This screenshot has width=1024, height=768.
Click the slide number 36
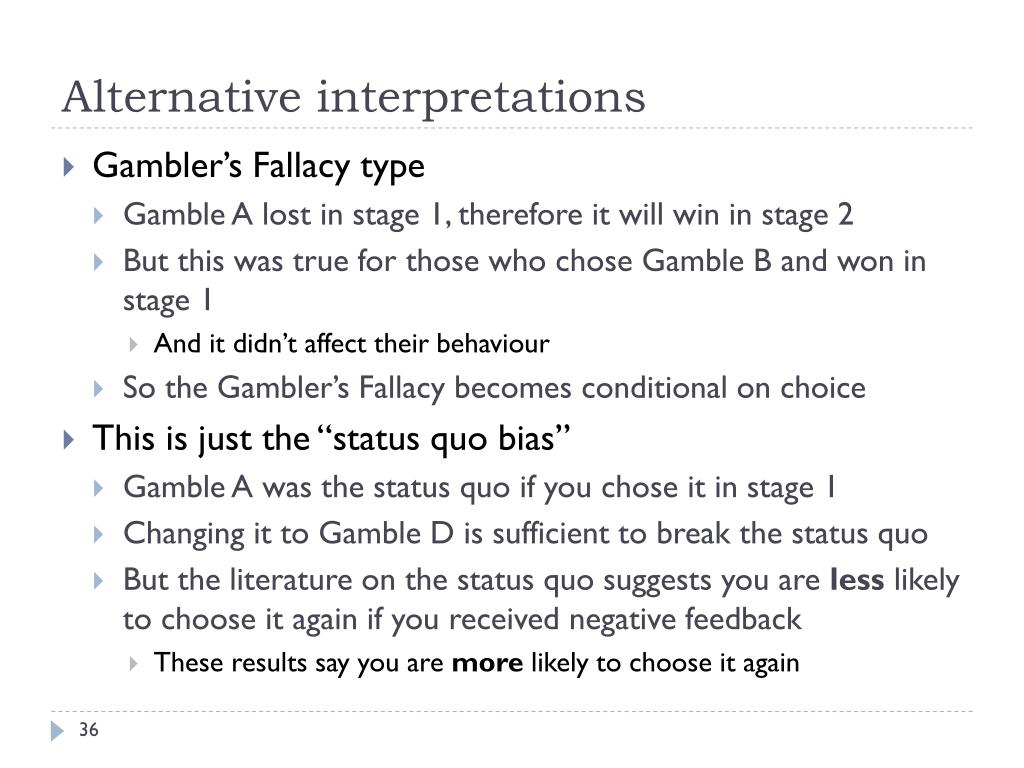pyautogui.click(x=89, y=729)
